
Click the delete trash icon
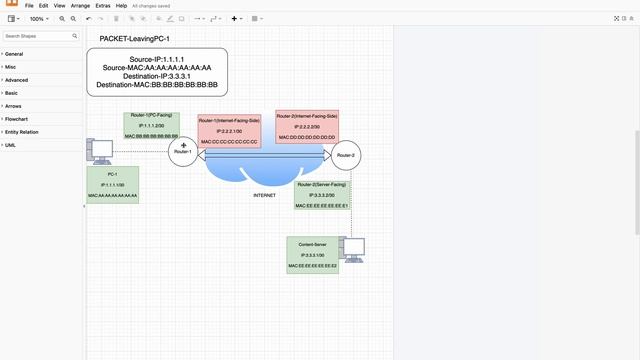[116, 19]
